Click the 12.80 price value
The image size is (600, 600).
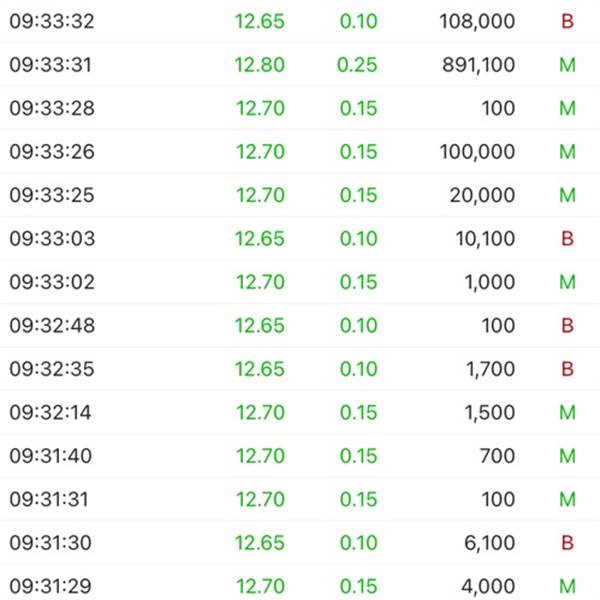pyautogui.click(x=260, y=65)
